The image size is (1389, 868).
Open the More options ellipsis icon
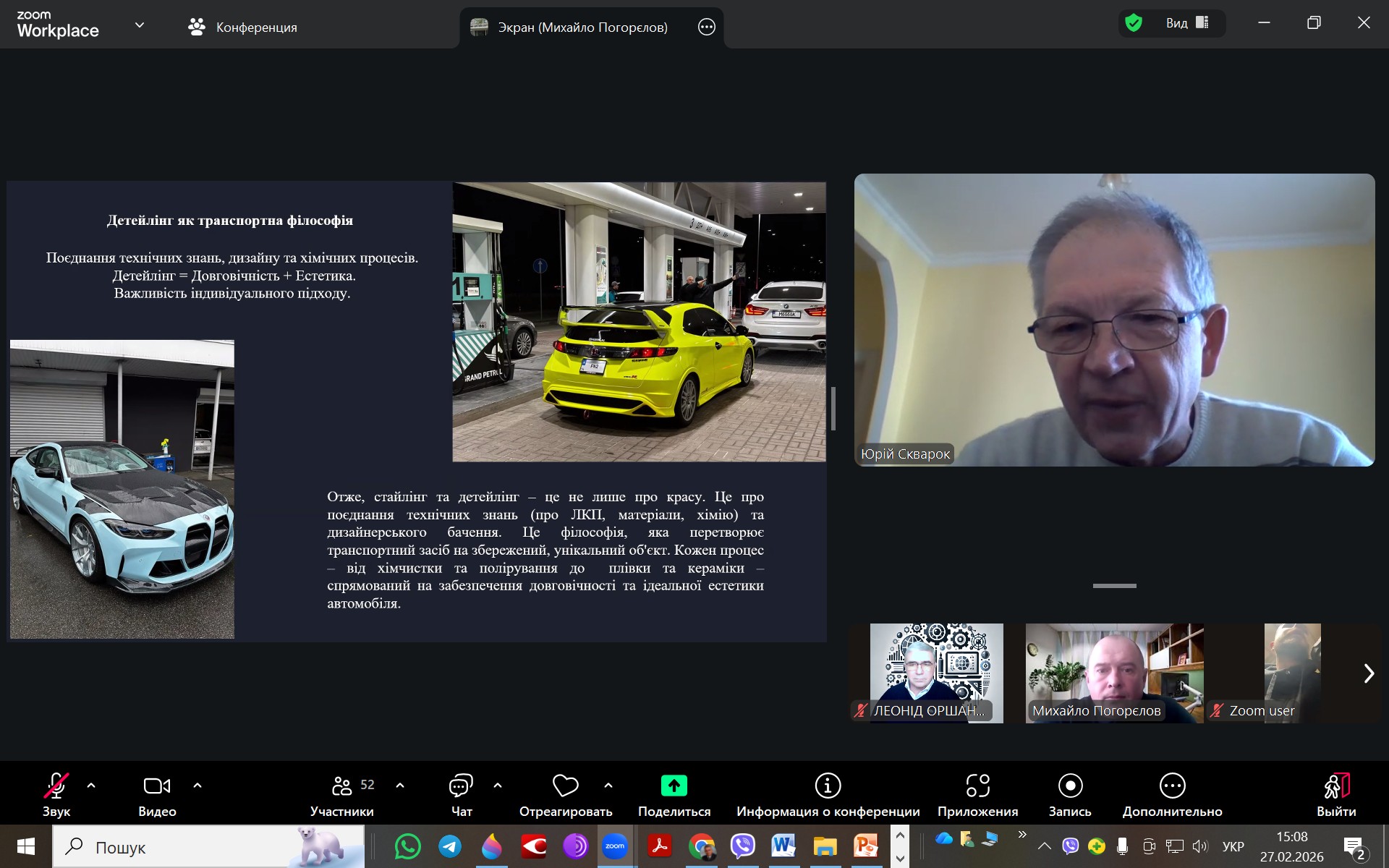tap(1172, 786)
